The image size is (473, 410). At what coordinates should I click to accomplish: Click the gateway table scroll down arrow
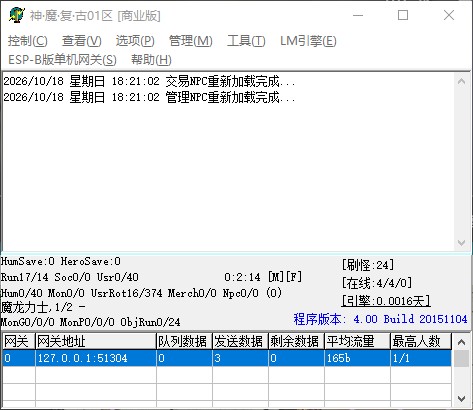[462, 399]
